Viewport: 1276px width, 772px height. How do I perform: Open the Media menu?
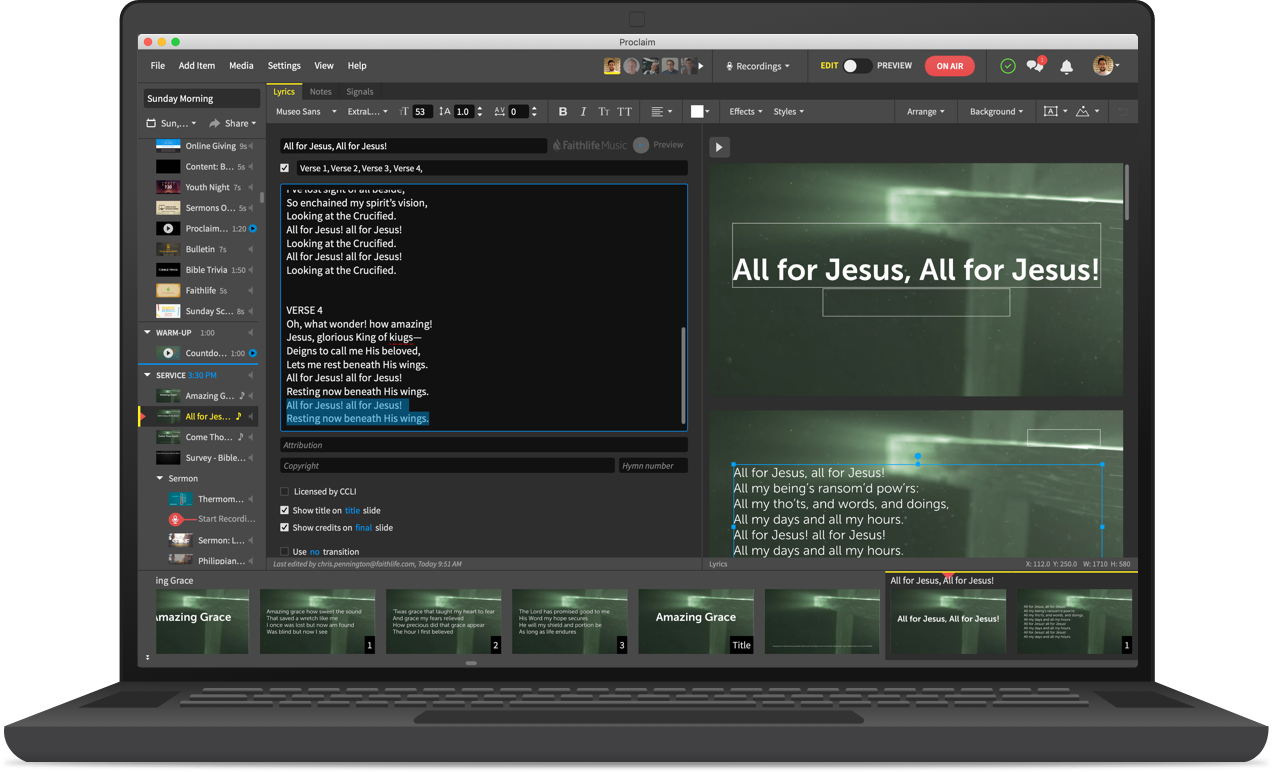click(241, 66)
